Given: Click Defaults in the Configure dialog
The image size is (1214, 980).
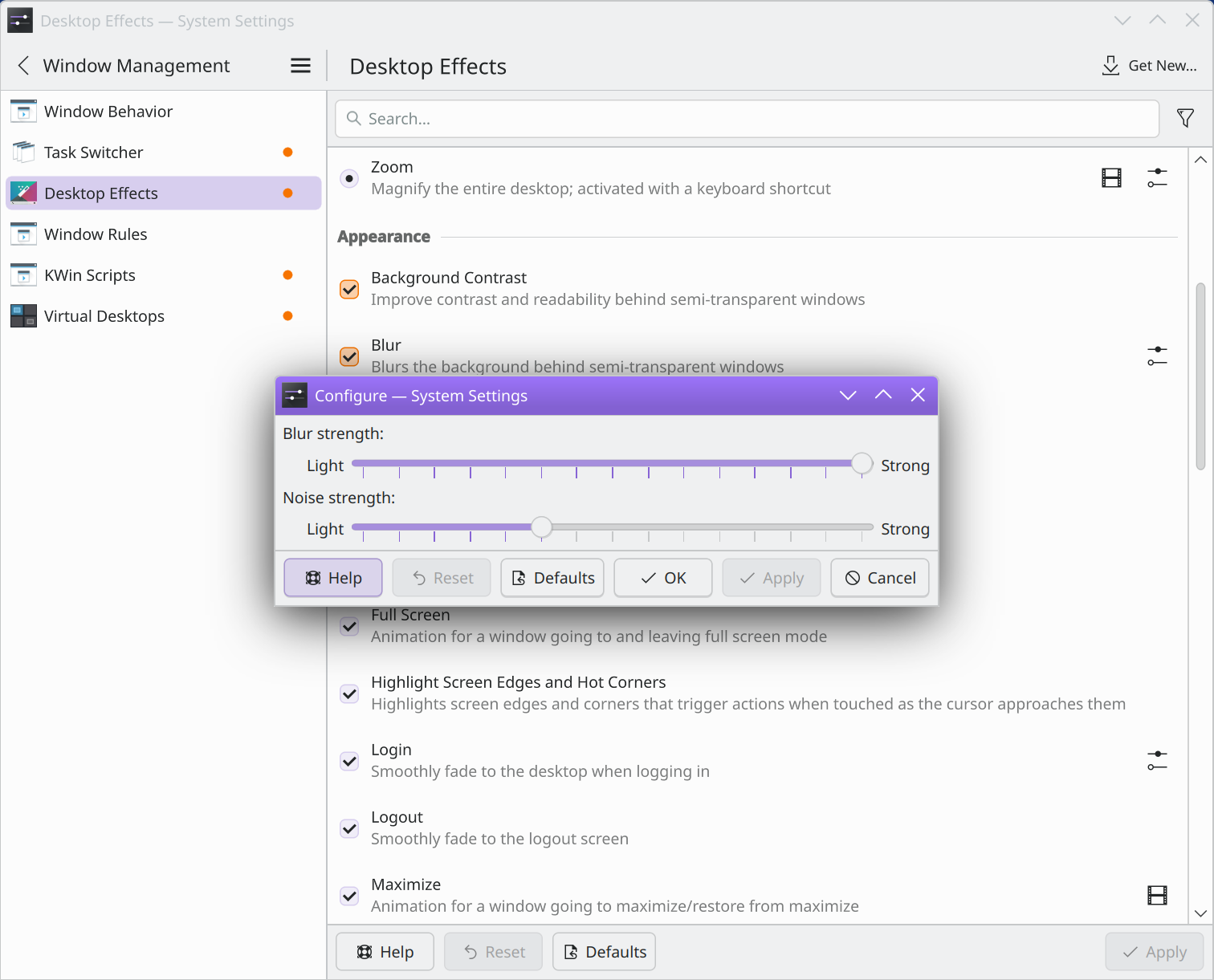Looking at the screenshot, I should 552,578.
